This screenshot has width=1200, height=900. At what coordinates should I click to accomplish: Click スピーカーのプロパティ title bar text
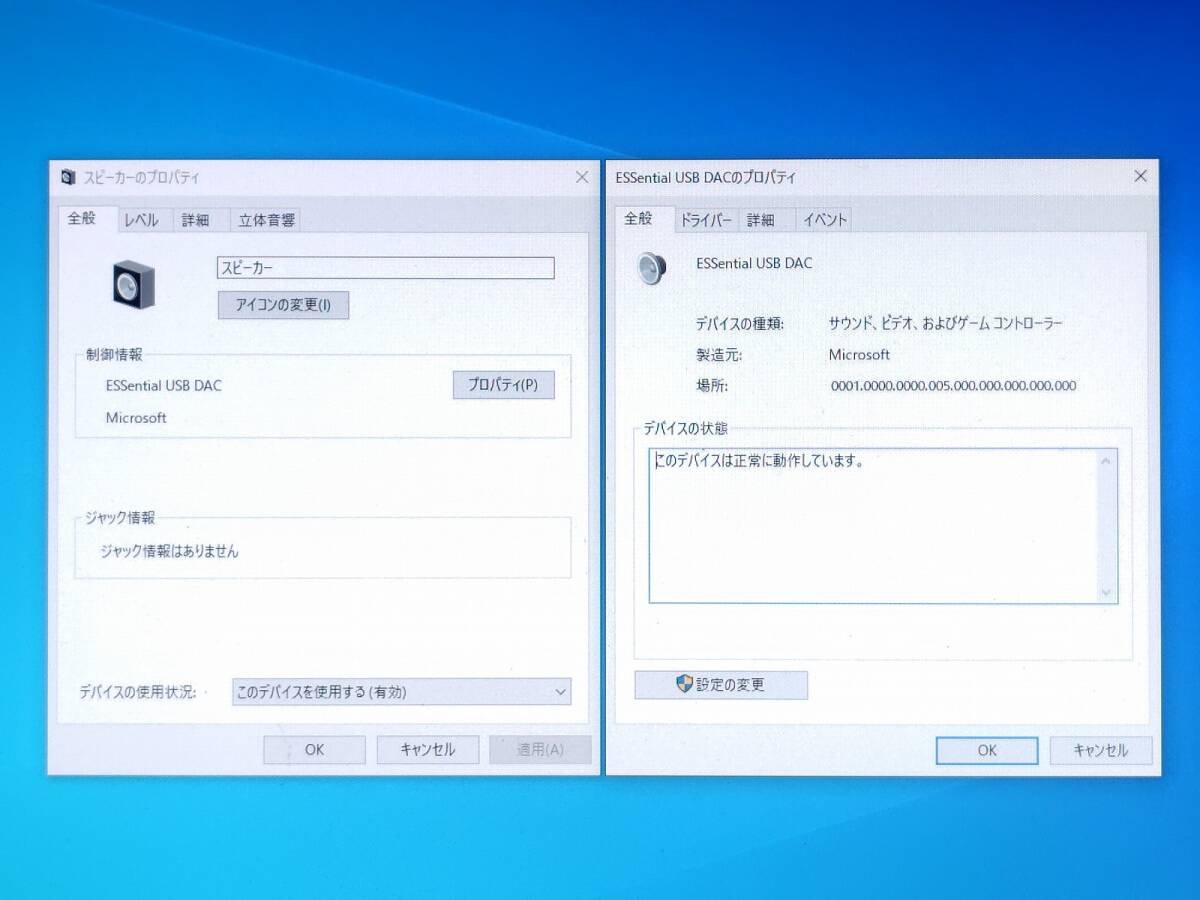pyautogui.click(x=141, y=178)
